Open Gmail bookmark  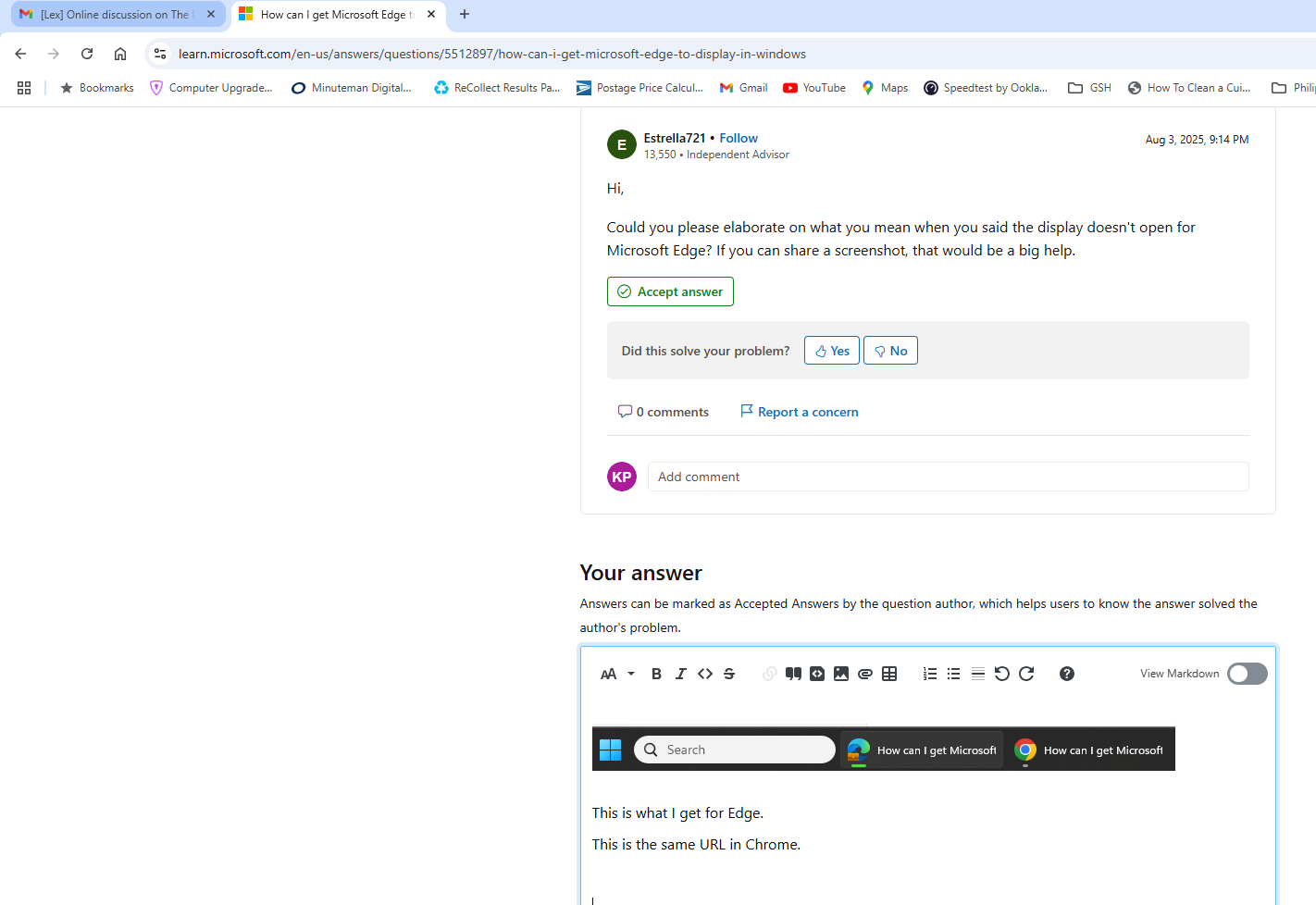click(x=744, y=88)
